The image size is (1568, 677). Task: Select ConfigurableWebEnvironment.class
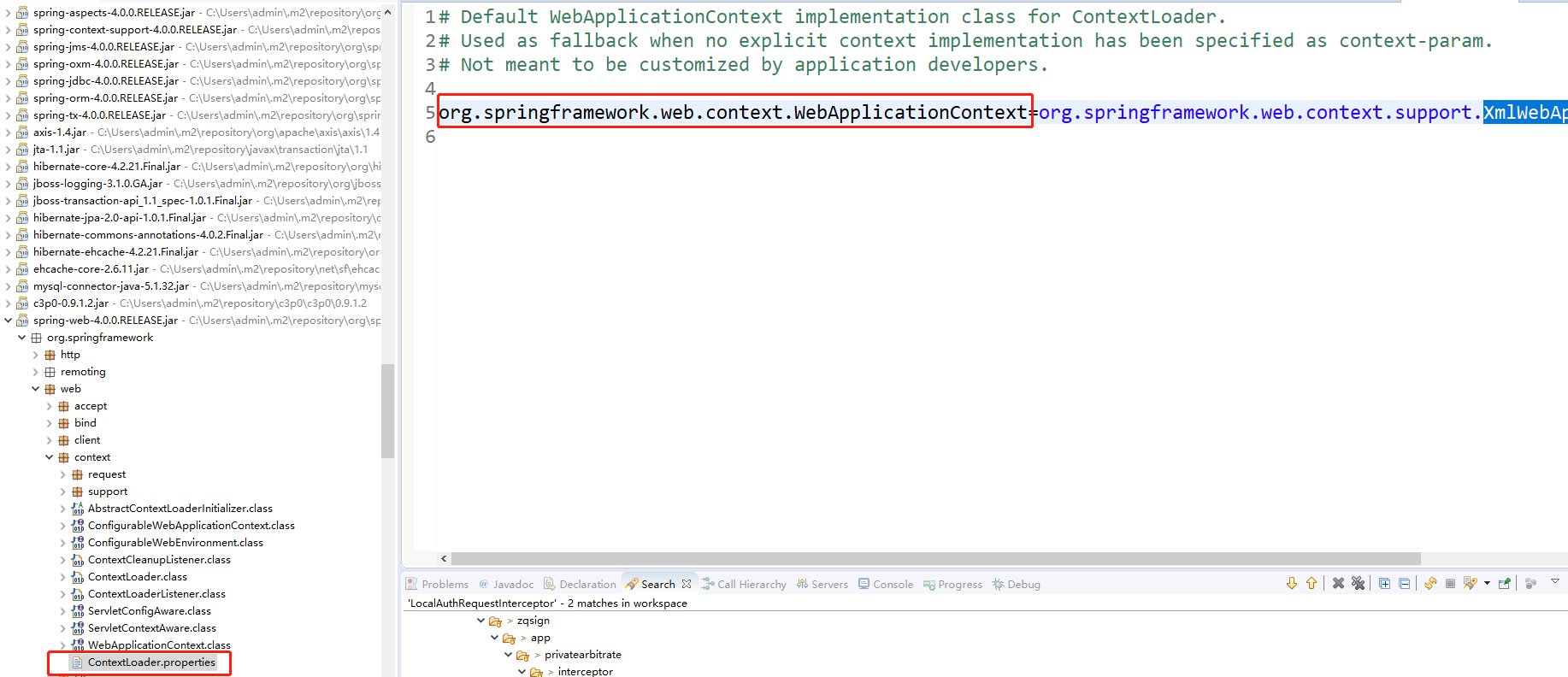175,543
